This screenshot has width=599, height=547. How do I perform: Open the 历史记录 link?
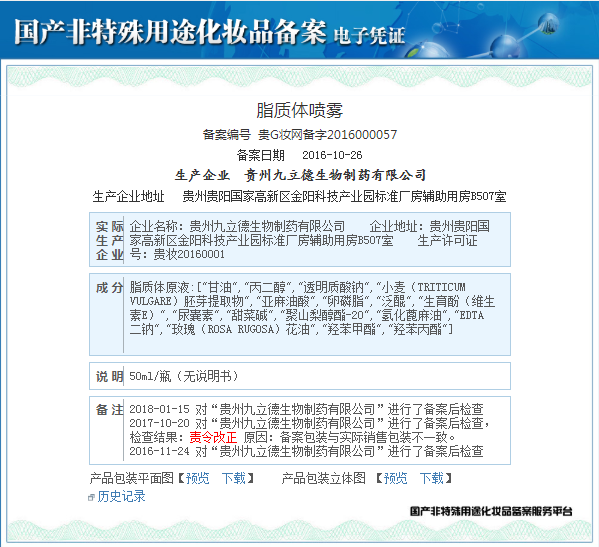[121, 496]
